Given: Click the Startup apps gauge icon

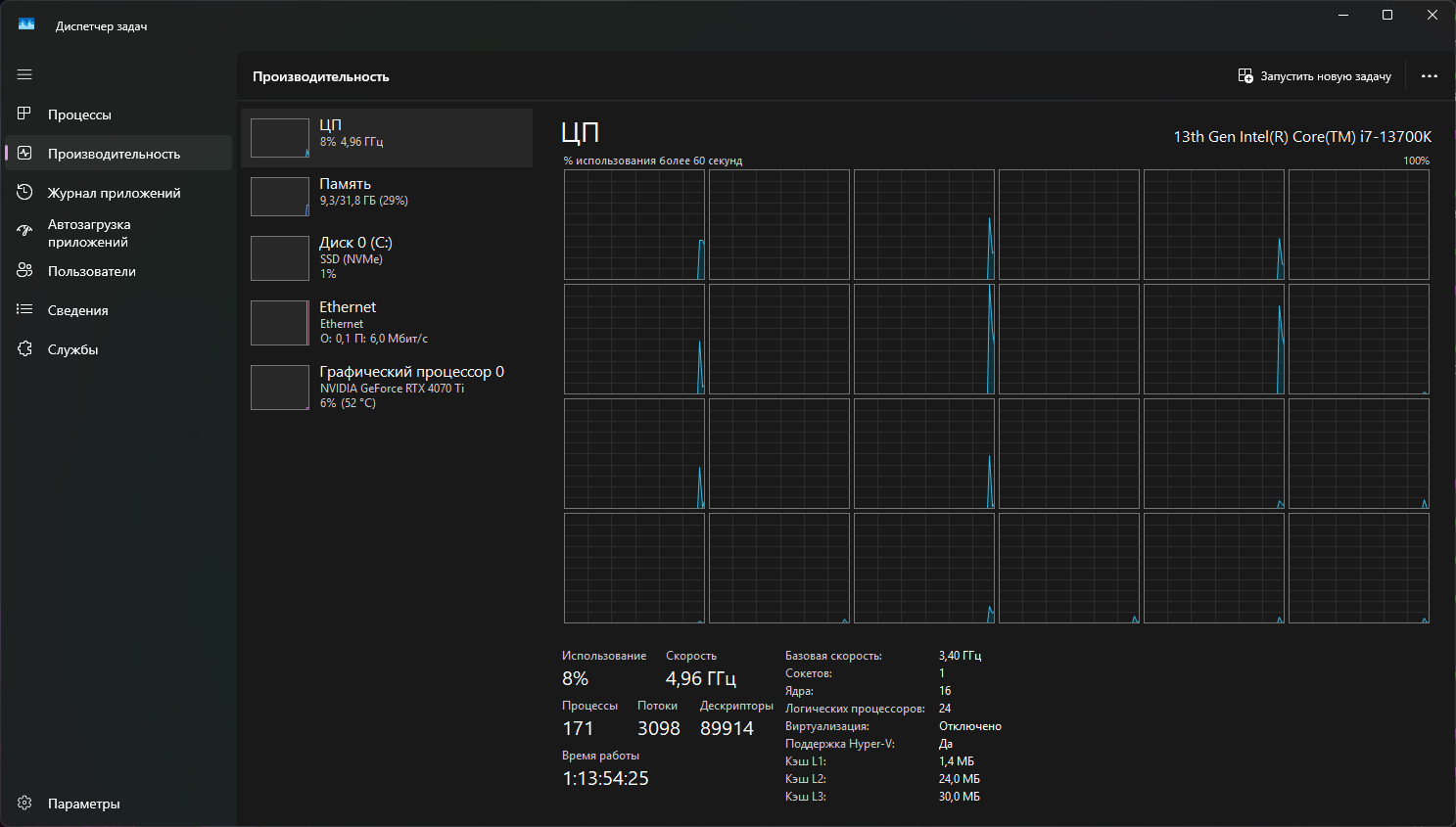Looking at the screenshot, I should (24, 232).
